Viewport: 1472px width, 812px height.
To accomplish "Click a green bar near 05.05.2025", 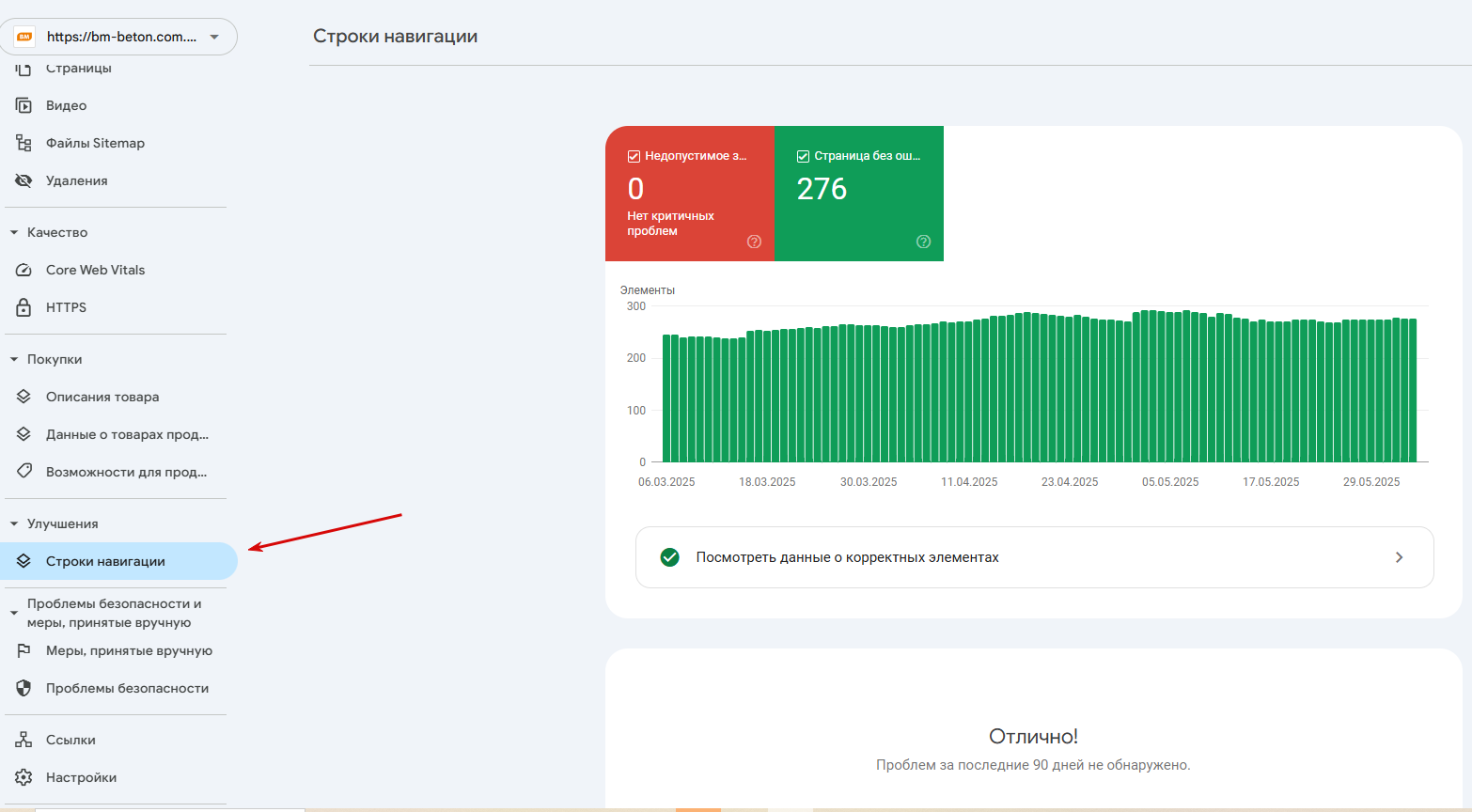I will (1170, 387).
